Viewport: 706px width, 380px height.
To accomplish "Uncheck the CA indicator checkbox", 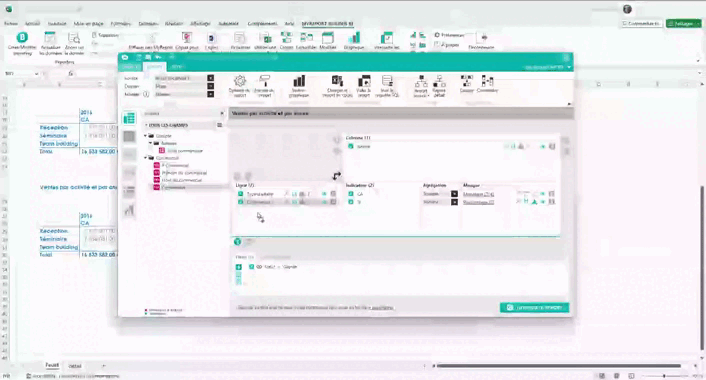I will pyautogui.click(x=351, y=194).
